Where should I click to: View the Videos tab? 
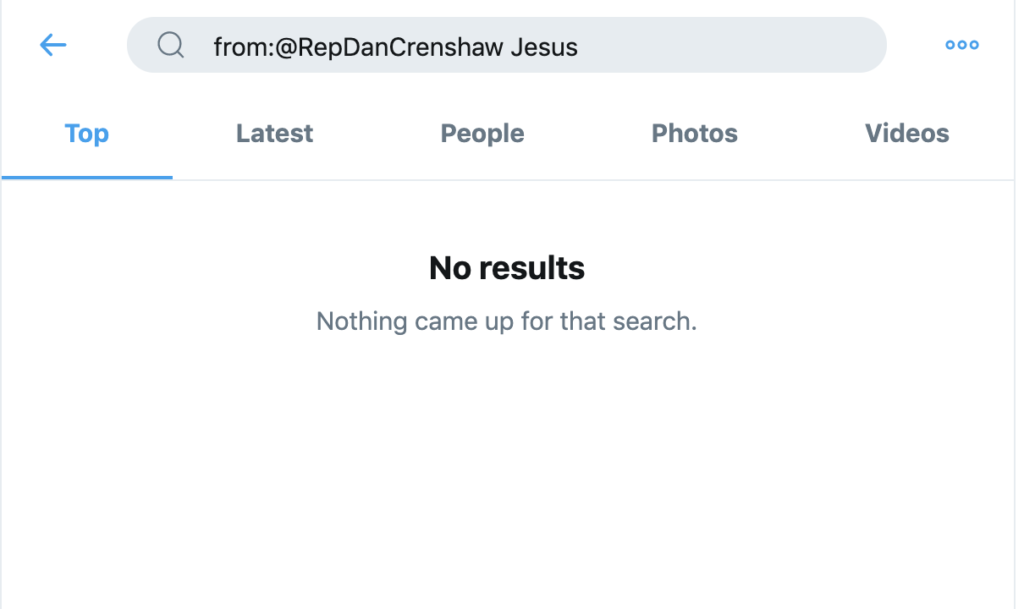pos(906,133)
